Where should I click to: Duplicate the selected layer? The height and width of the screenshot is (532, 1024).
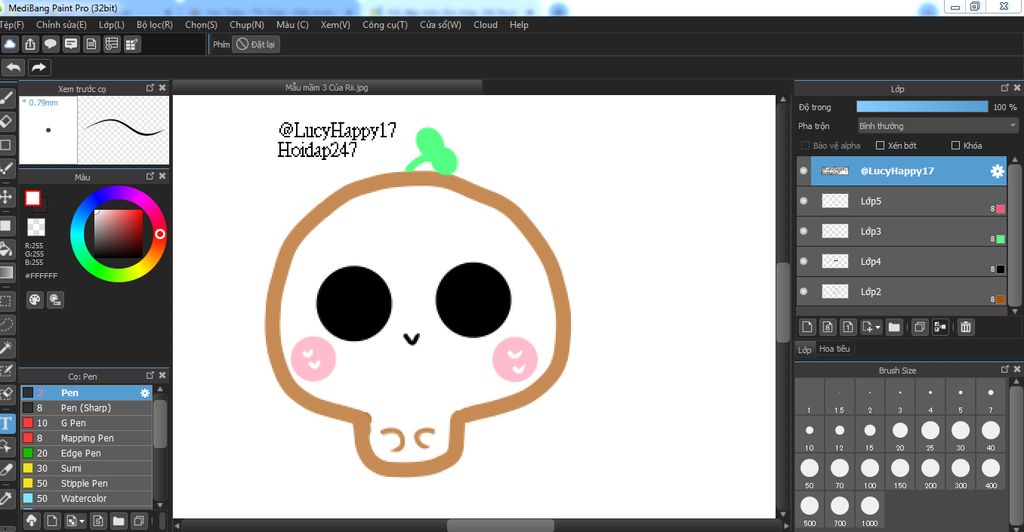[920, 327]
